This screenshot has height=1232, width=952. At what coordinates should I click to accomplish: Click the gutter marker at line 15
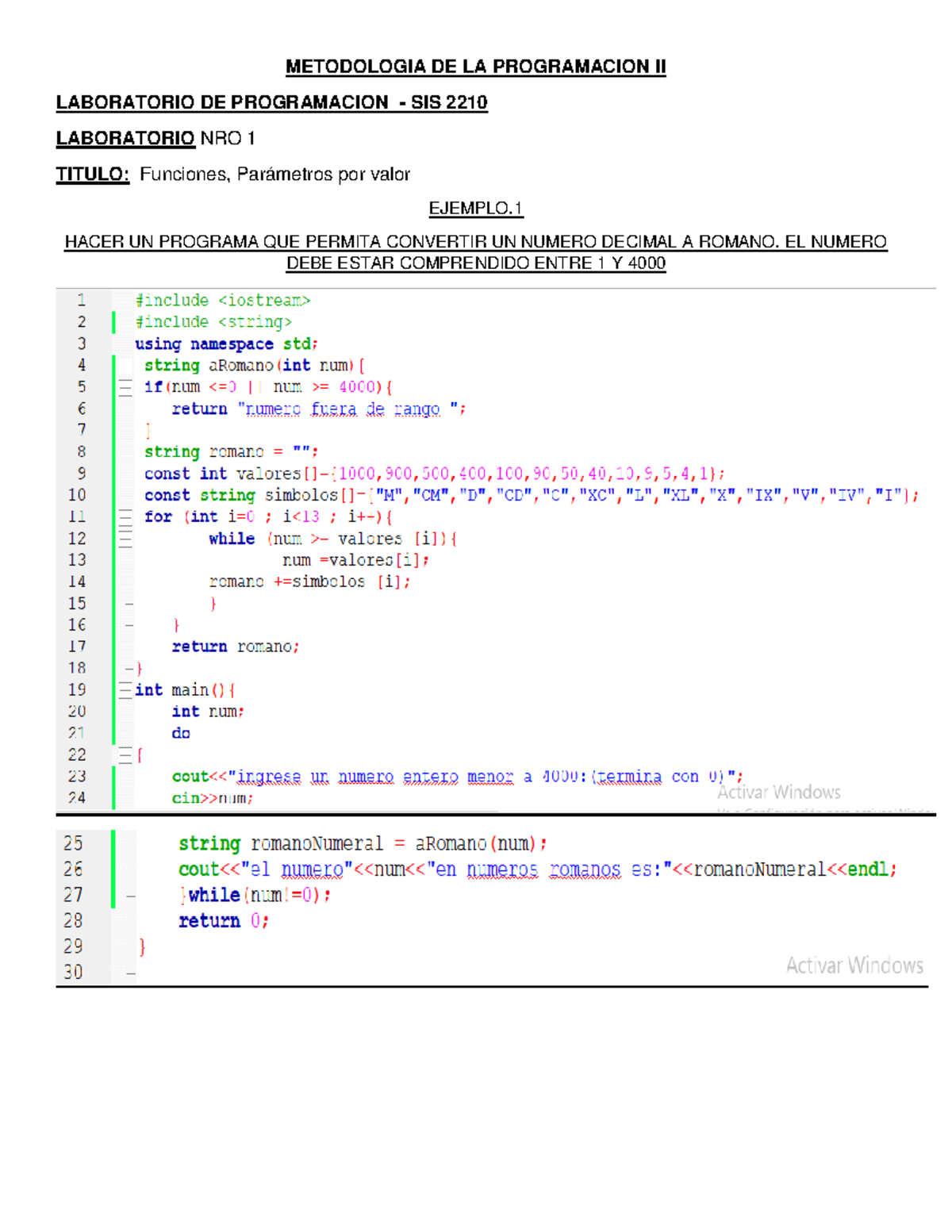tap(129, 604)
